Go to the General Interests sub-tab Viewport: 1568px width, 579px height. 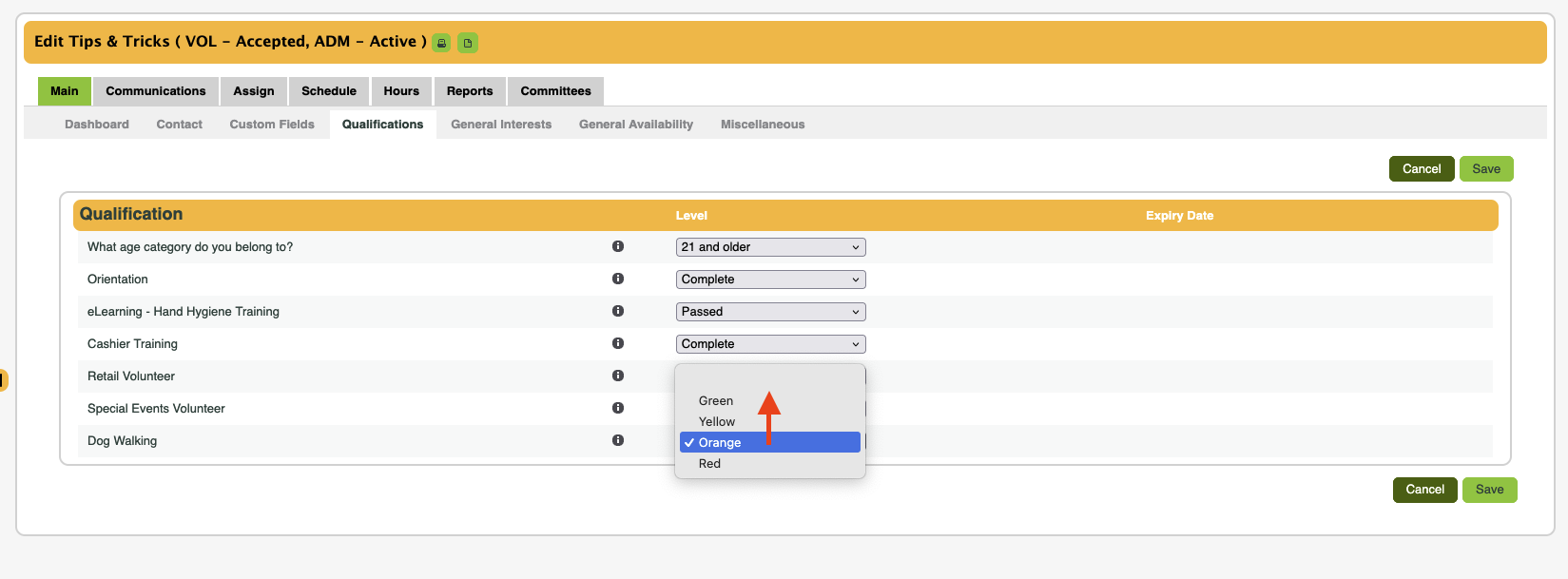click(501, 125)
